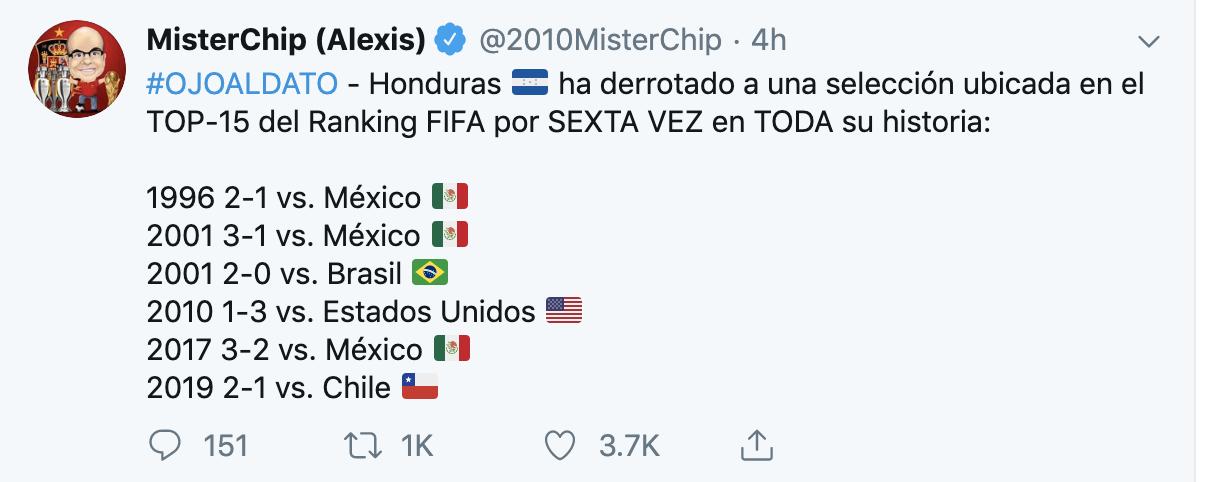Image resolution: width=1210 pixels, height=482 pixels.
Task: Click the MisterChip (Alexis) display name
Action: click(286, 40)
